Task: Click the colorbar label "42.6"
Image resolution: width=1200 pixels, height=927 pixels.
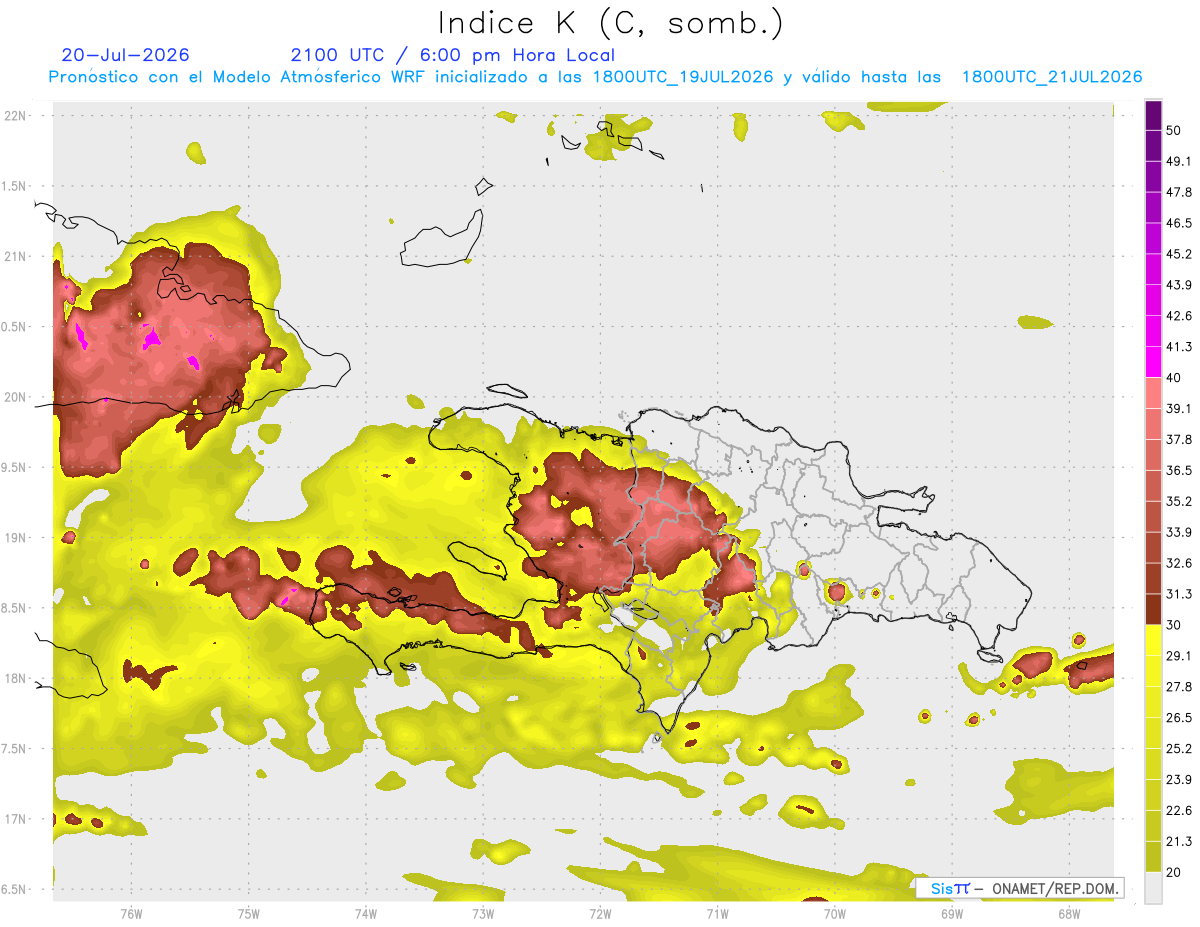Action: [x=1179, y=316]
